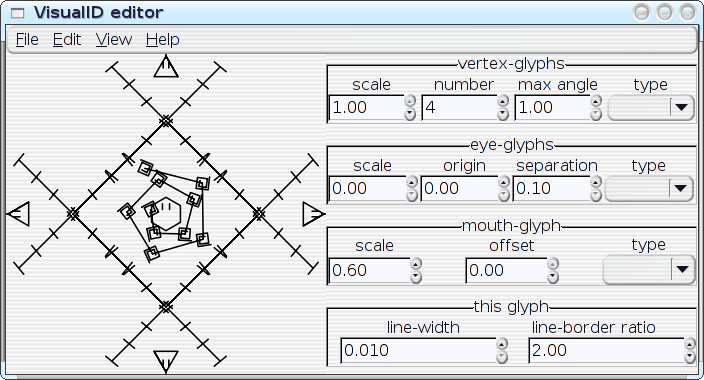Screen dimensions: 704x380
Task: Decrease eye-glyphs scale with down arrow
Action: 412,195
